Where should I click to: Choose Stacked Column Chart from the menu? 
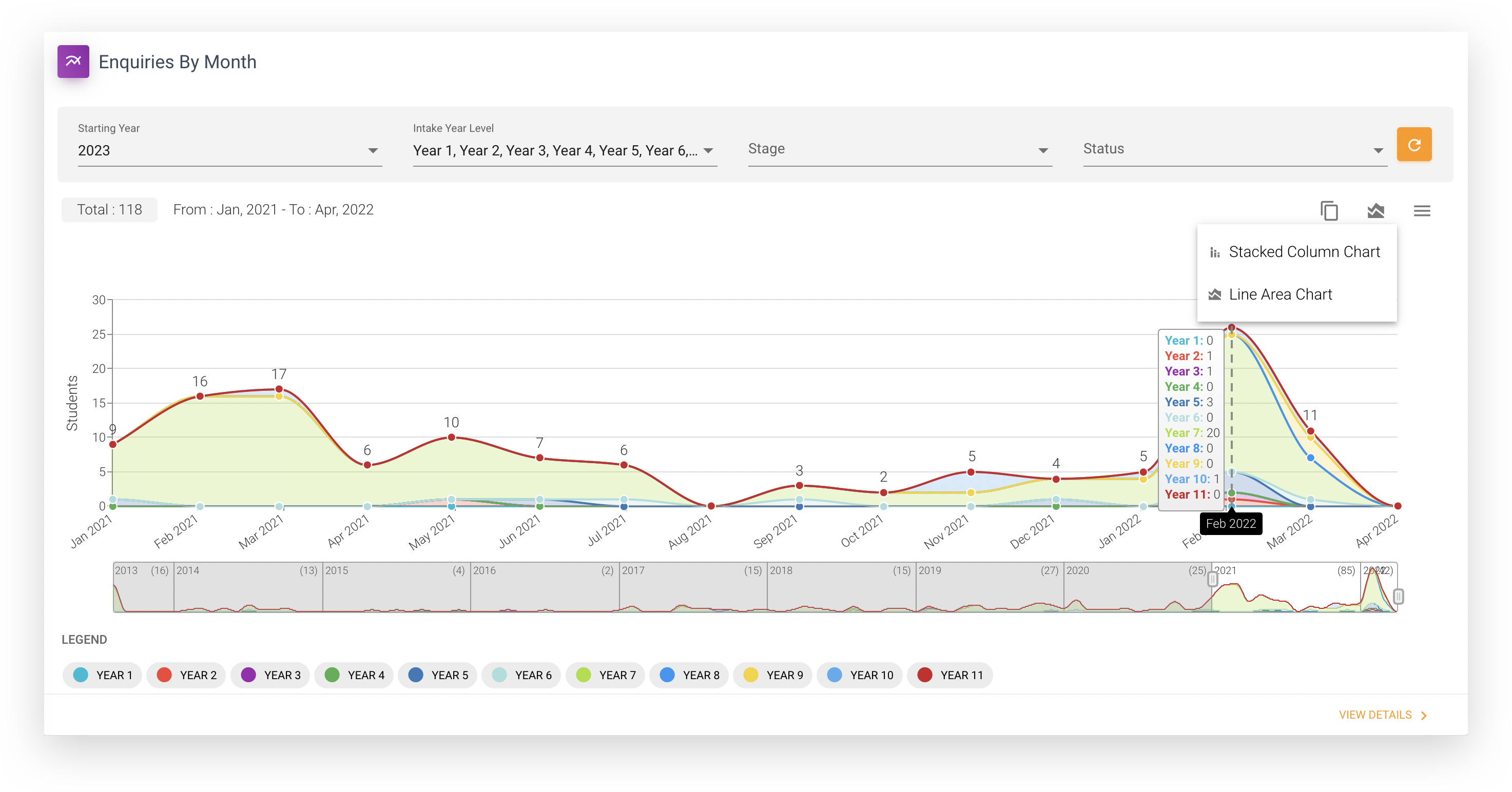(x=1304, y=252)
